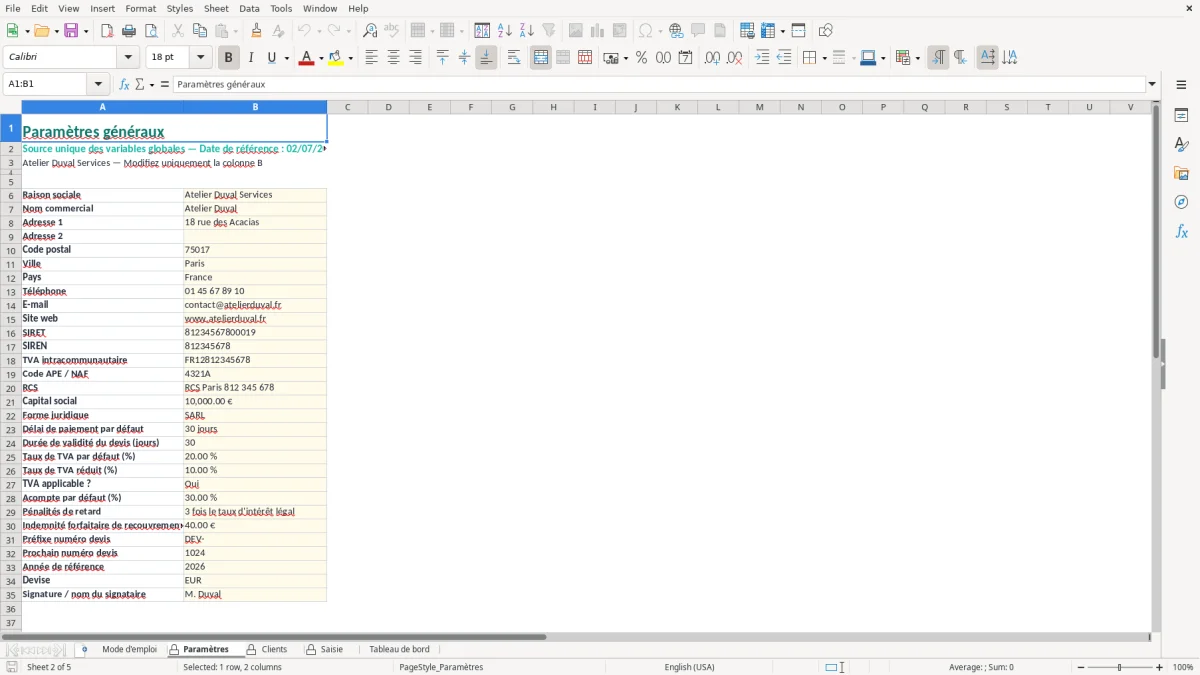Open the Font Name dropdown

(x=128, y=58)
